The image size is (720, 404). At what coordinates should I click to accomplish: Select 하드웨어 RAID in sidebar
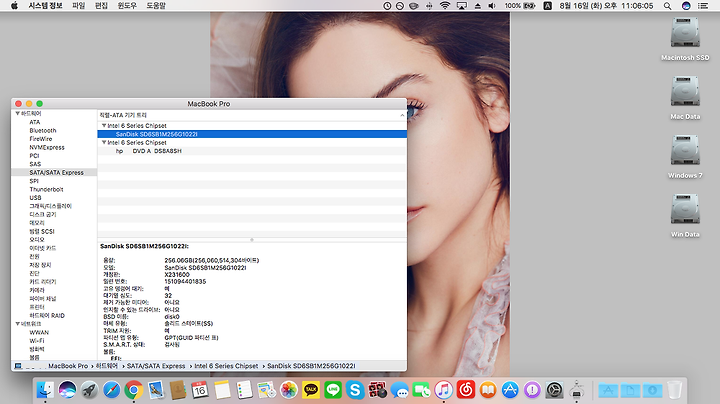click(47, 315)
